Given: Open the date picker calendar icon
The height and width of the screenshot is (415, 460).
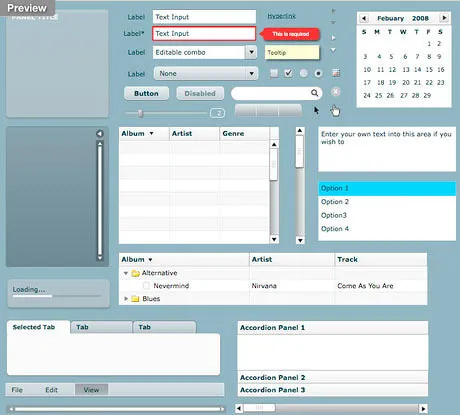Looking at the screenshot, I should (x=336, y=73).
